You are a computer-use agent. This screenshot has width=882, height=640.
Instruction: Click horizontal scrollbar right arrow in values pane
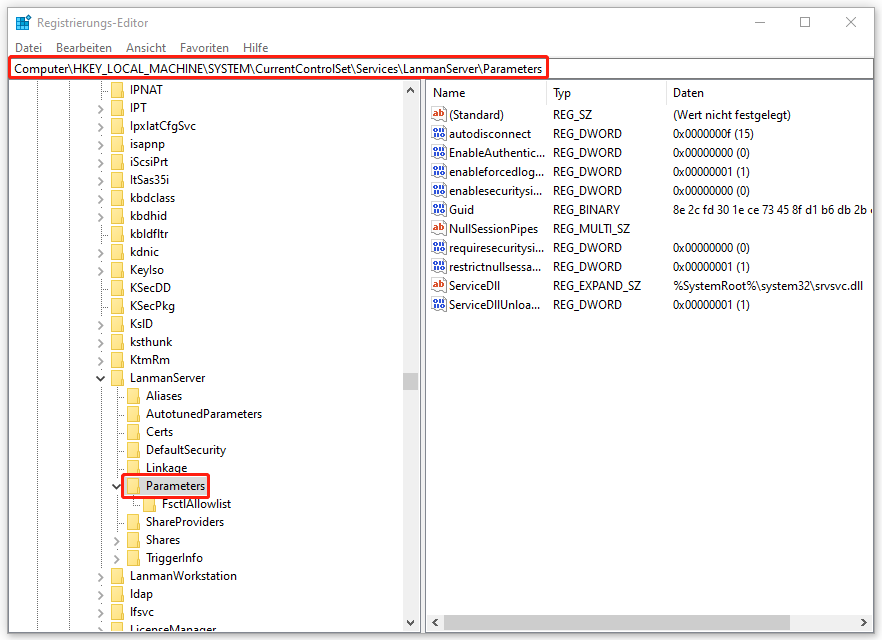(x=863, y=623)
